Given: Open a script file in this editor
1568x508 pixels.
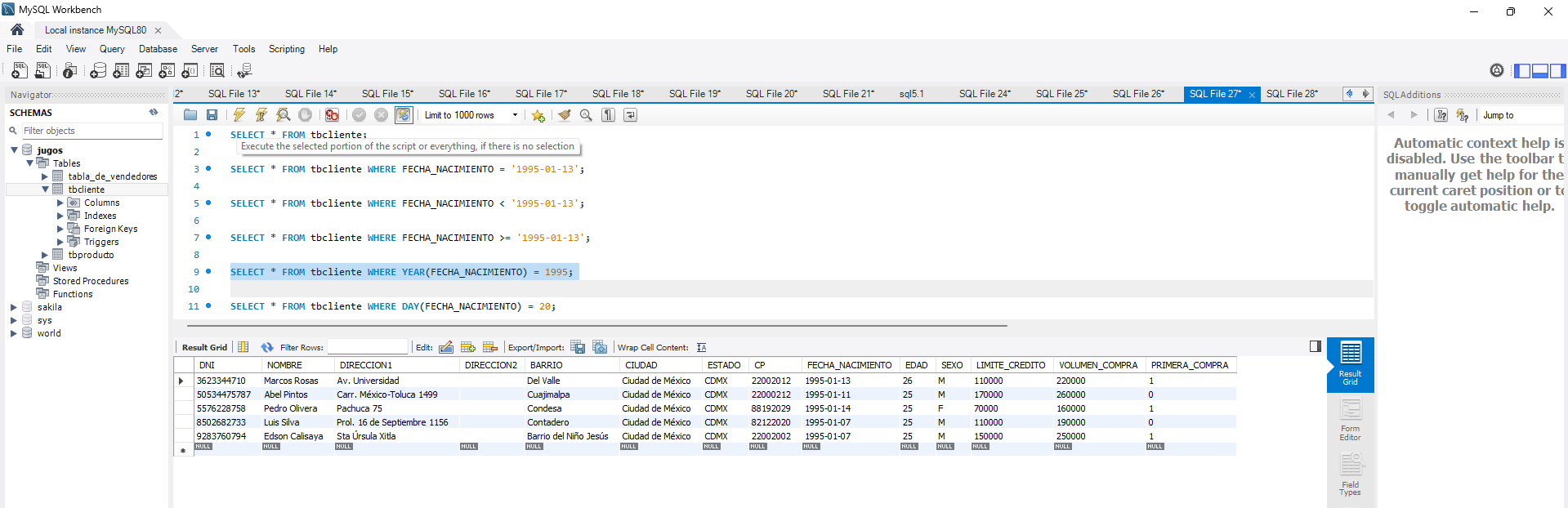Looking at the screenshot, I should [x=190, y=115].
